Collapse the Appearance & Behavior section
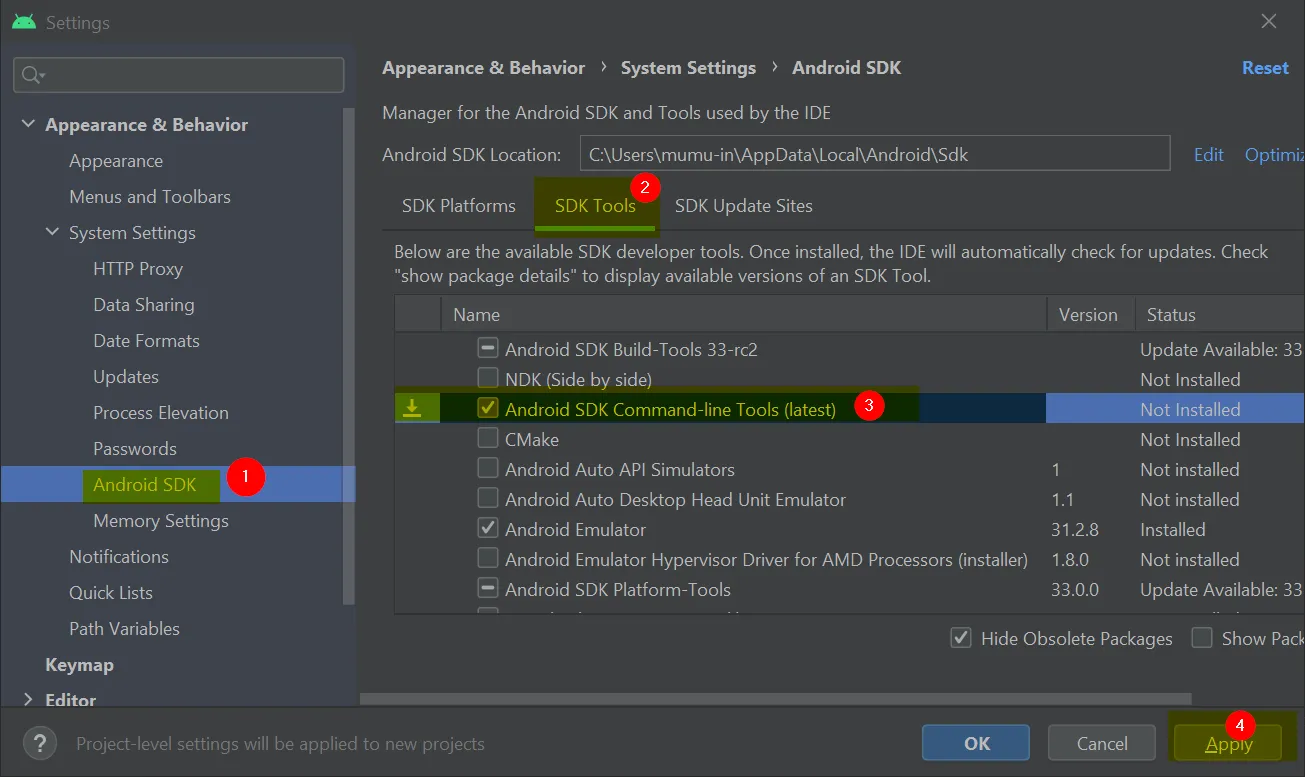Viewport: 1305px width, 777px height. point(27,125)
